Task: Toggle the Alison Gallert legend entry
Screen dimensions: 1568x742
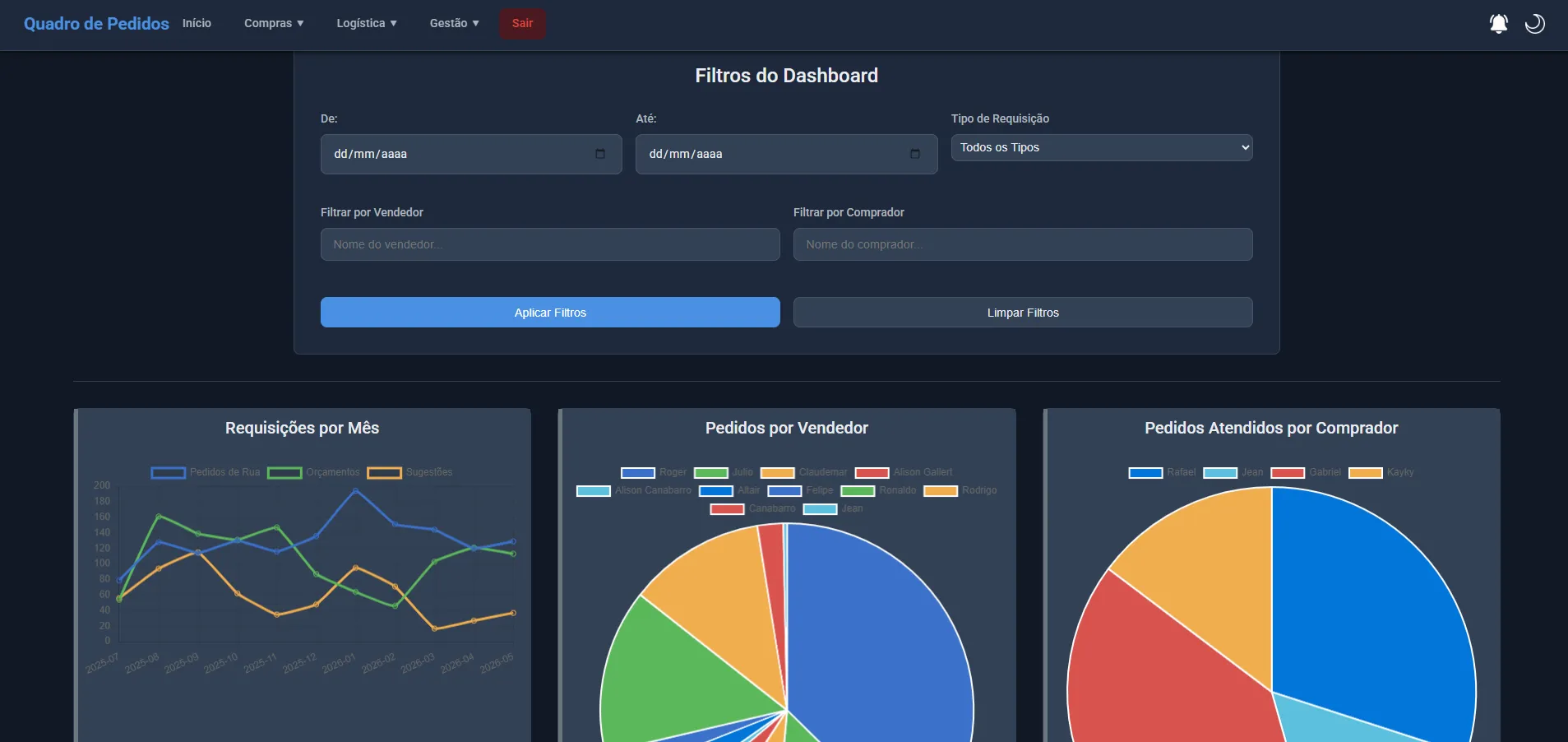Action: coord(904,472)
